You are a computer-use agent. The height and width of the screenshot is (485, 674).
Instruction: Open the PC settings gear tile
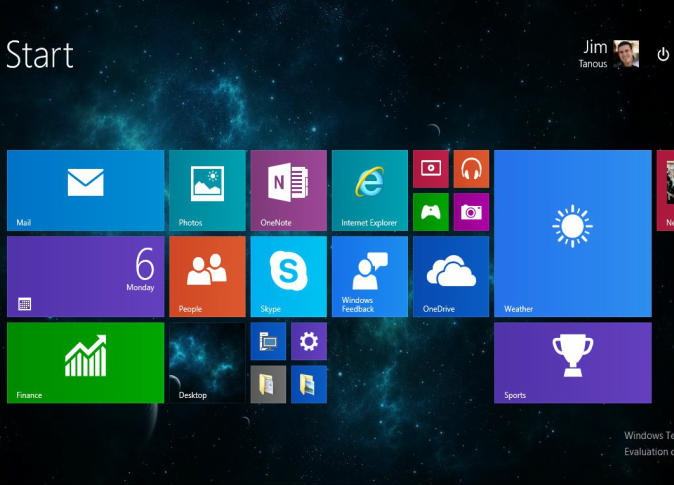click(x=309, y=342)
